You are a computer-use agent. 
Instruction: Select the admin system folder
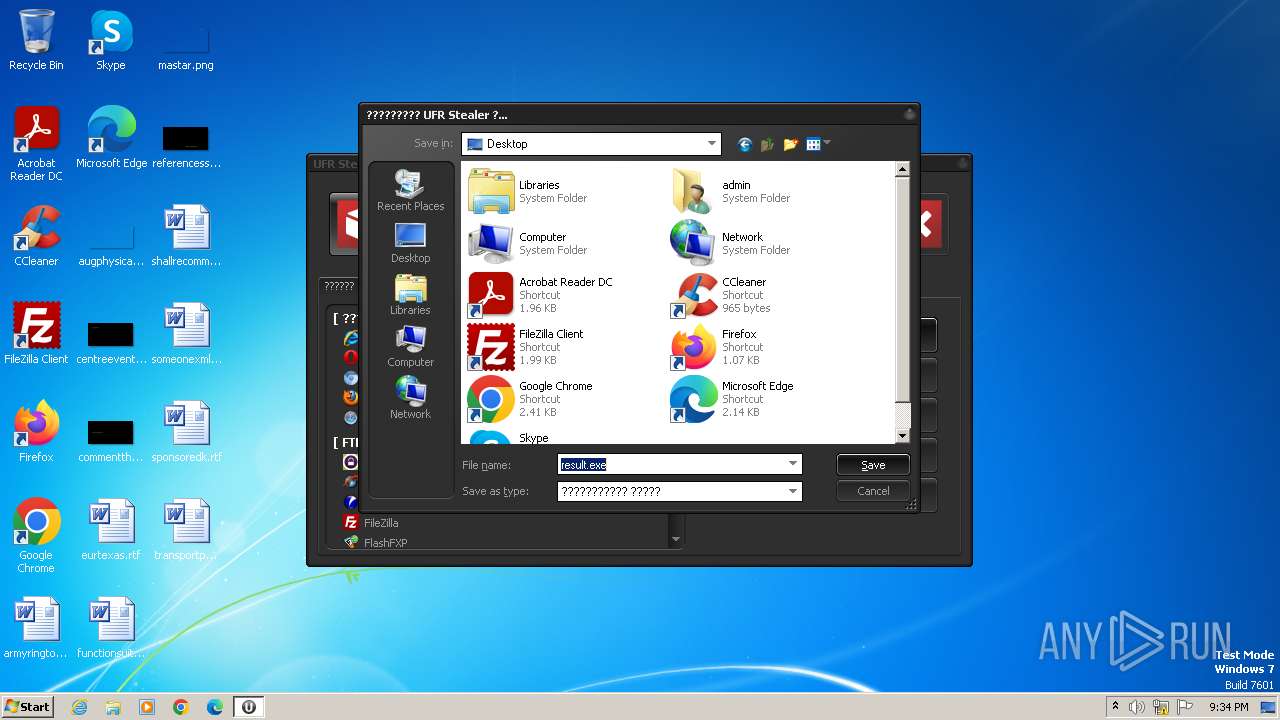pyautogui.click(x=731, y=191)
